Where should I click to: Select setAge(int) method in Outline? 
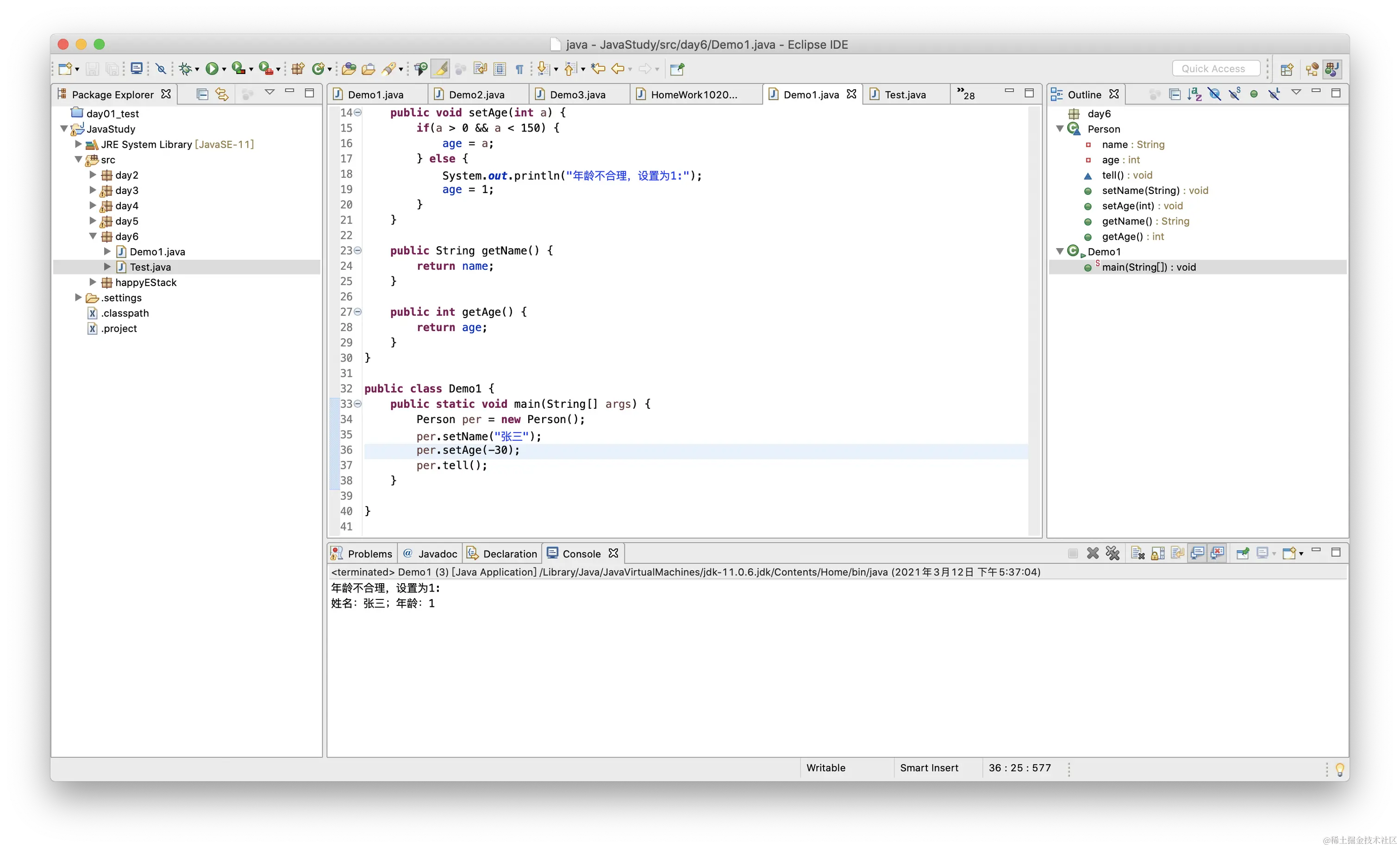click(1127, 206)
